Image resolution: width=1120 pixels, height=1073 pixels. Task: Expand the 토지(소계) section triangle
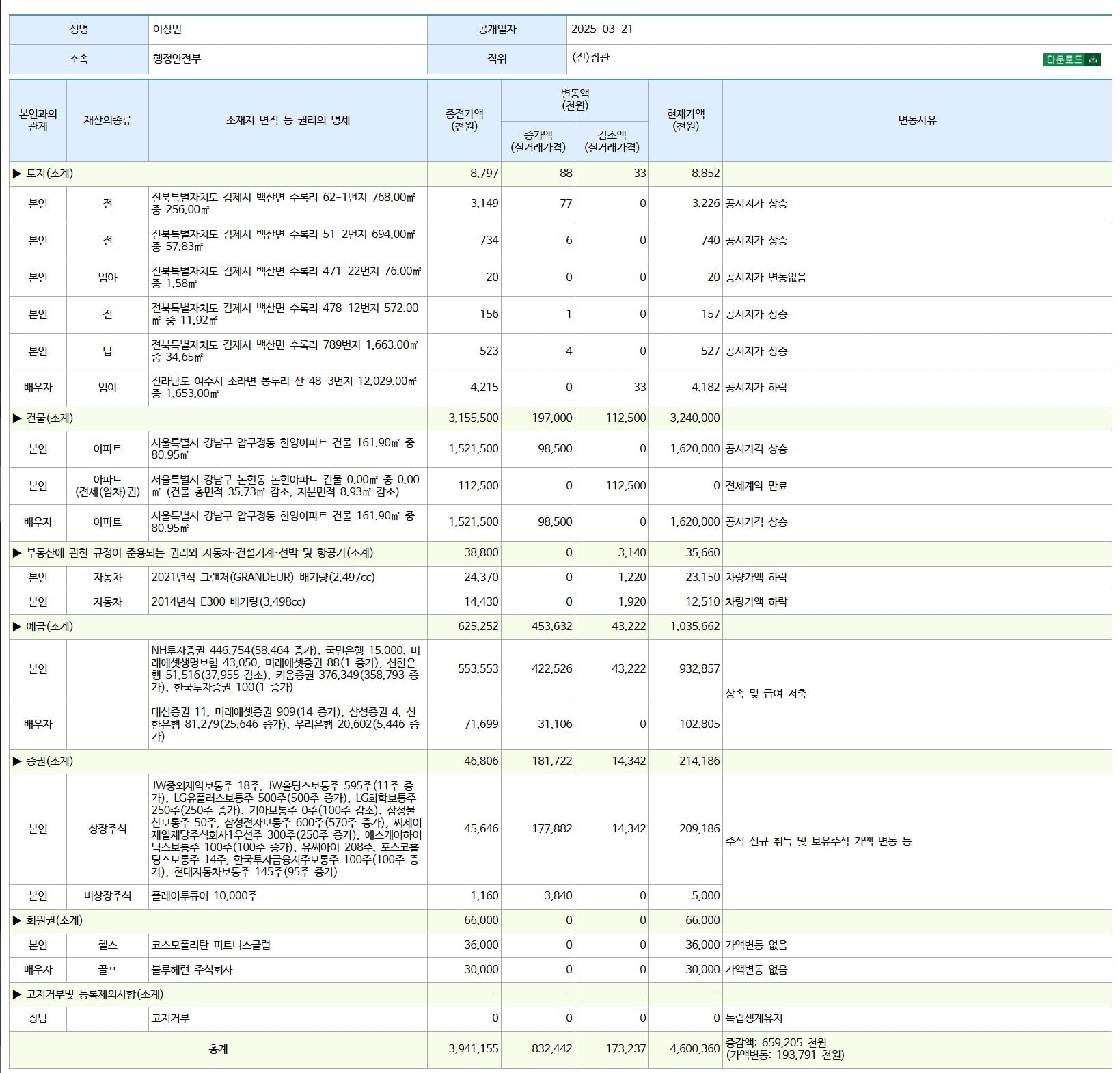pyautogui.click(x=17, y=174)
